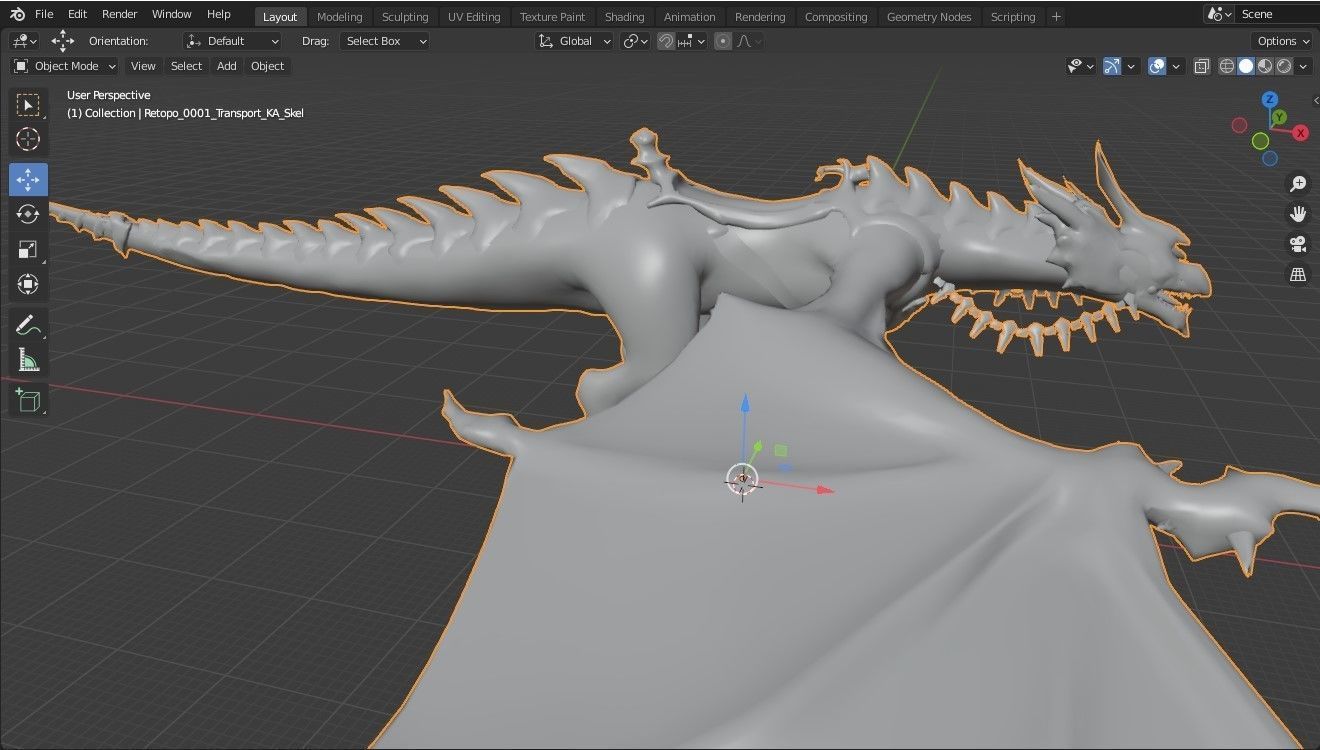Activate the Rotate tool
Image resolution: width=1320 pixels, height=750 pixels.
point(28,214)
